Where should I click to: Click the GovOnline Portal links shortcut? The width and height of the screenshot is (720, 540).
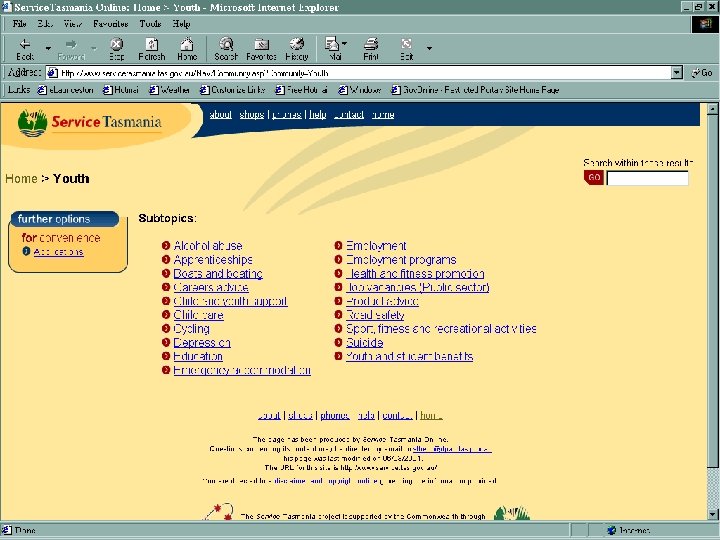click(x=475, y=90)
